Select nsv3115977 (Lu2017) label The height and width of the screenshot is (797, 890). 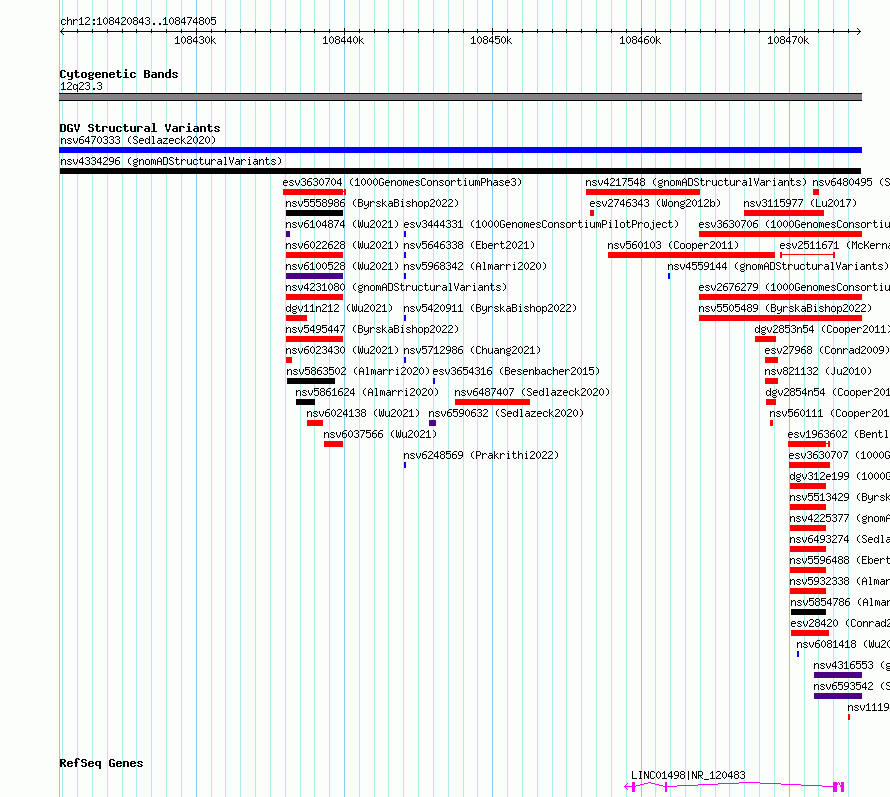click(800, 203)
